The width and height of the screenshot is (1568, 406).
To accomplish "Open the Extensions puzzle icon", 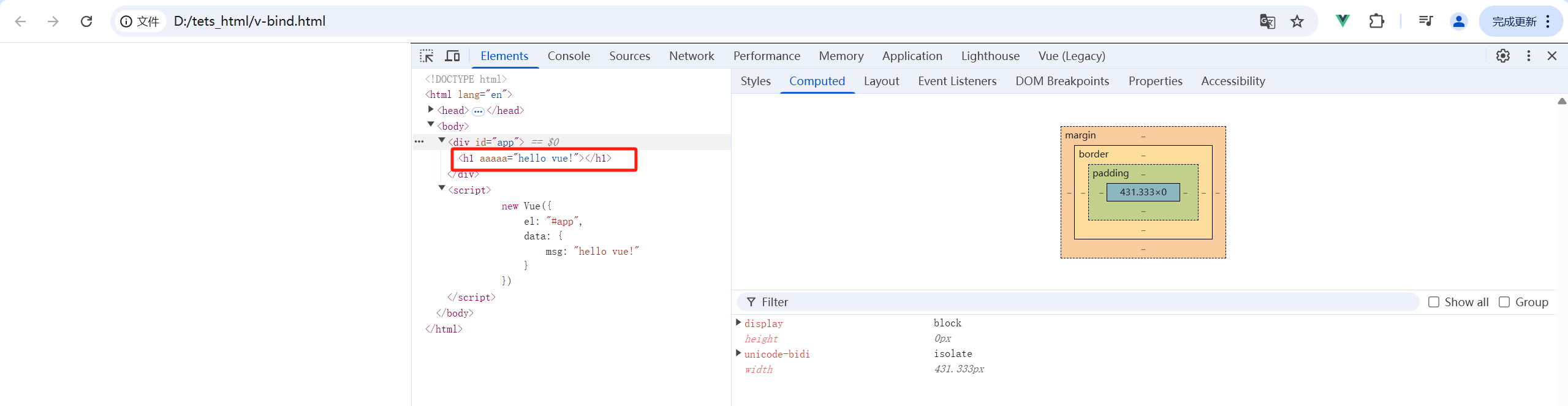I will tap(1376, 21).
